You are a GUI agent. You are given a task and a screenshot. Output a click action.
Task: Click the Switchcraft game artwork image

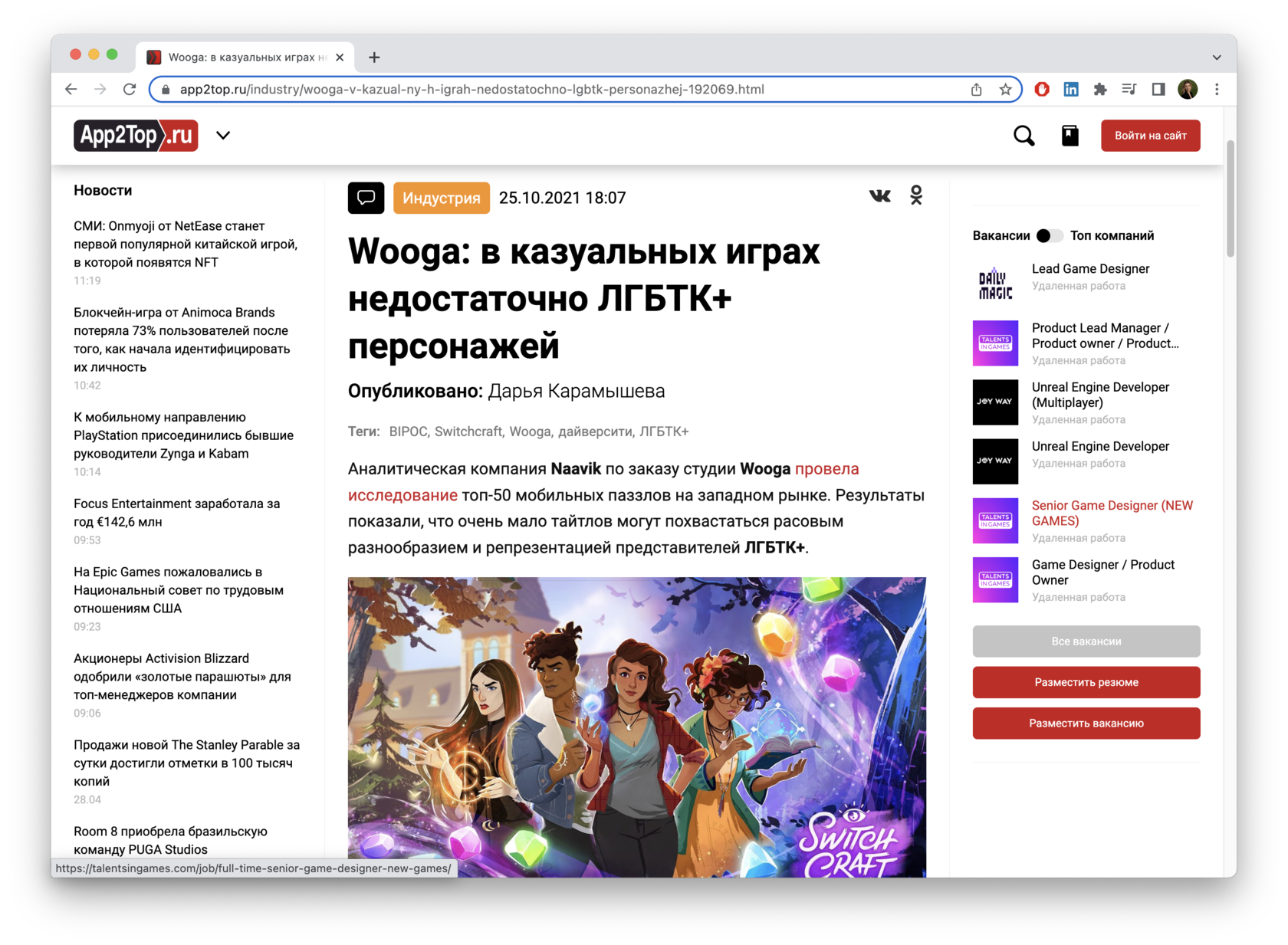[x=636, y=727]
